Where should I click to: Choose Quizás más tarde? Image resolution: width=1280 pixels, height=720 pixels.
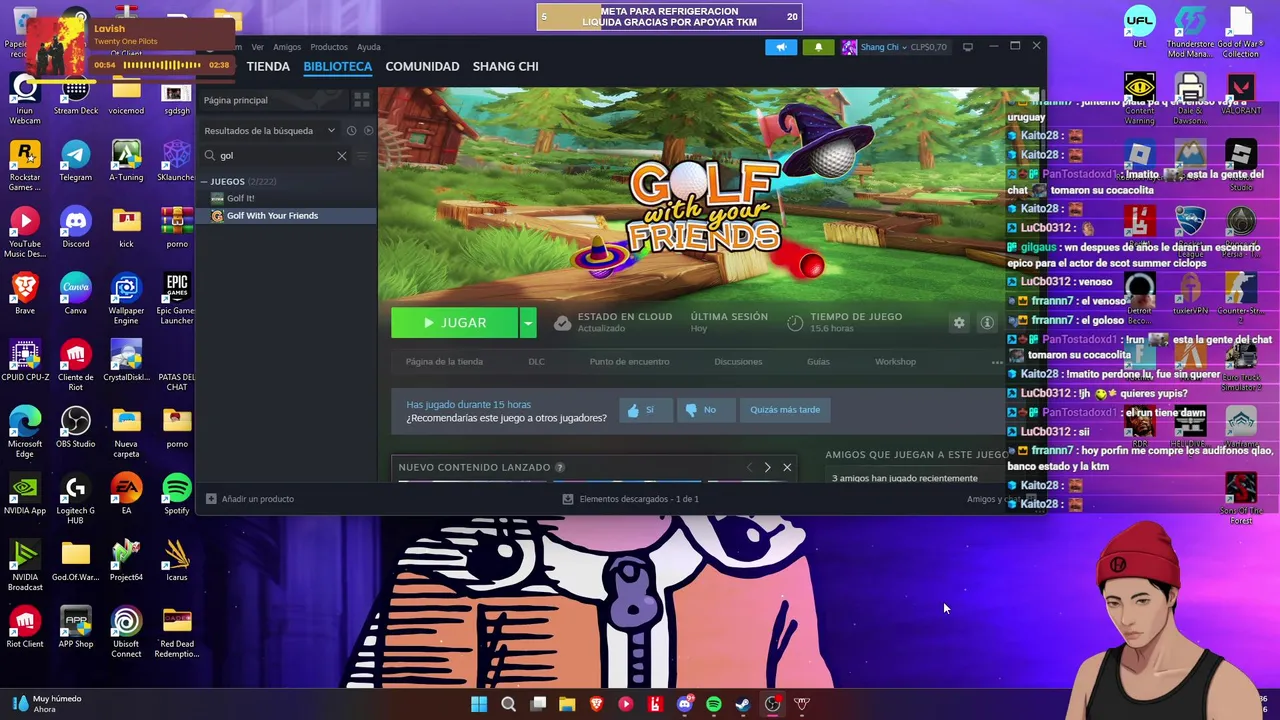click(x=785, y=410)
